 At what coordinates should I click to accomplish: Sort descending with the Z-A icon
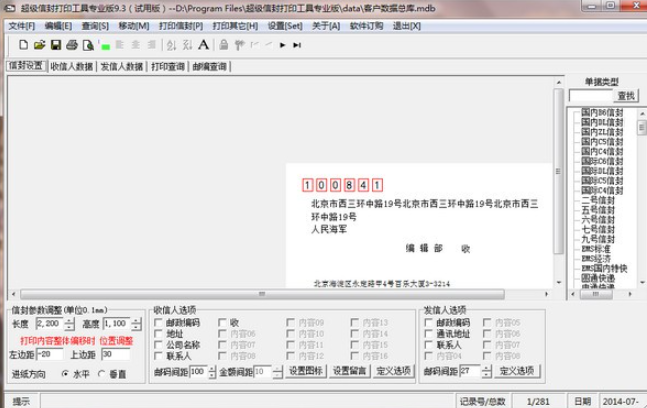tap(187, 45)
